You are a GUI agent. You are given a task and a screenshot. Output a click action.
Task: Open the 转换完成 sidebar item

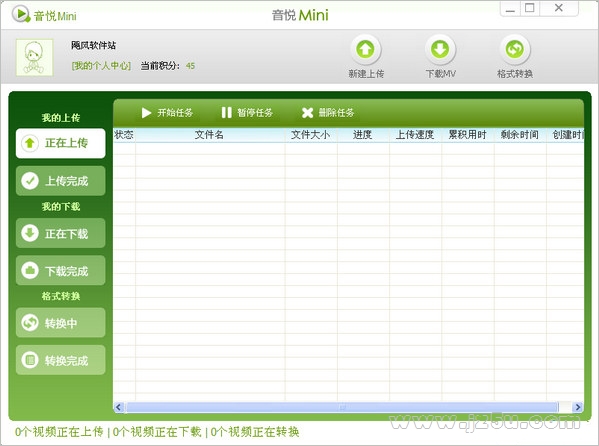[x=60, y=360]
